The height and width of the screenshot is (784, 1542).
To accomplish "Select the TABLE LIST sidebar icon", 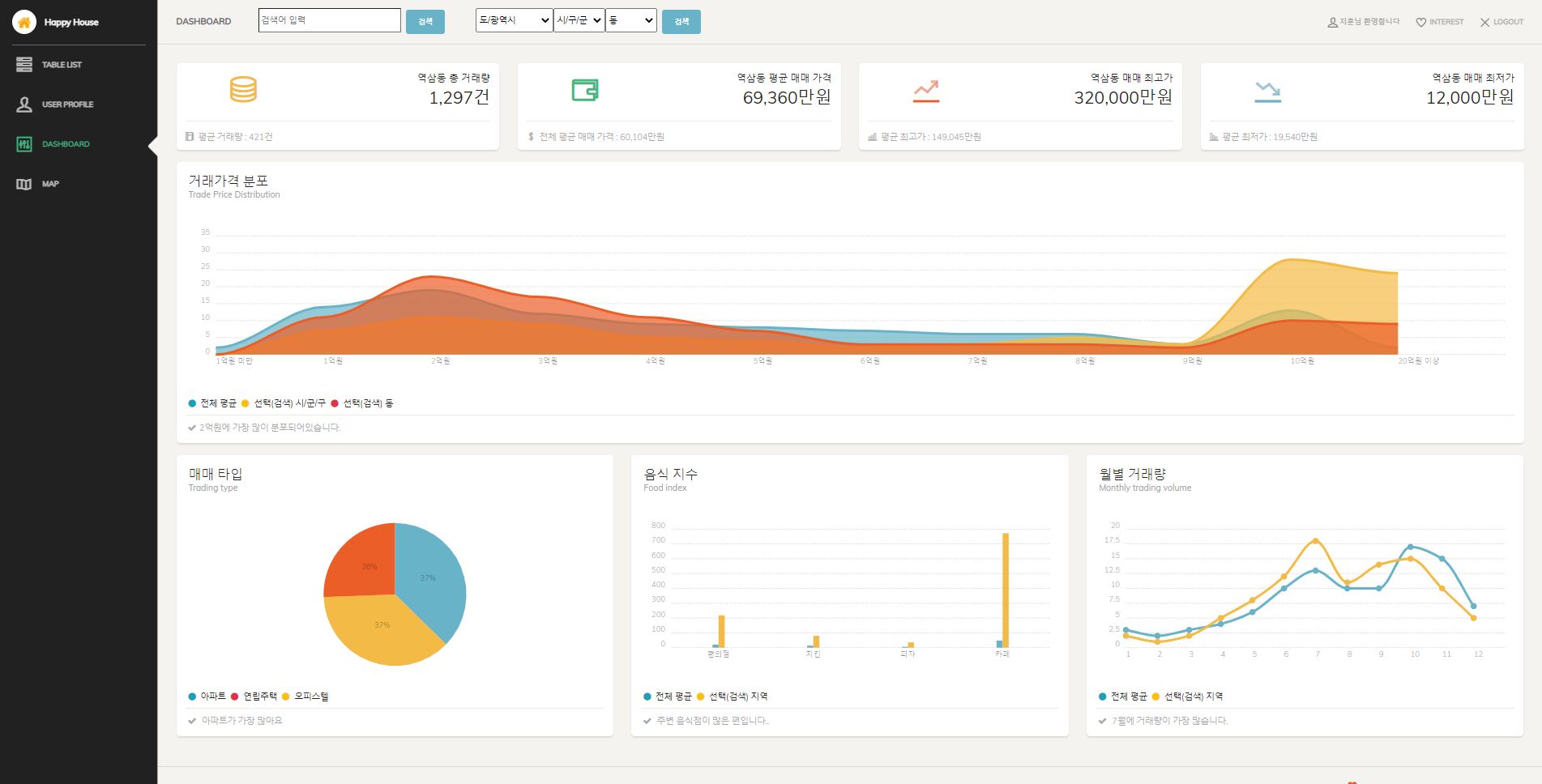I will (x=24, y=64).
